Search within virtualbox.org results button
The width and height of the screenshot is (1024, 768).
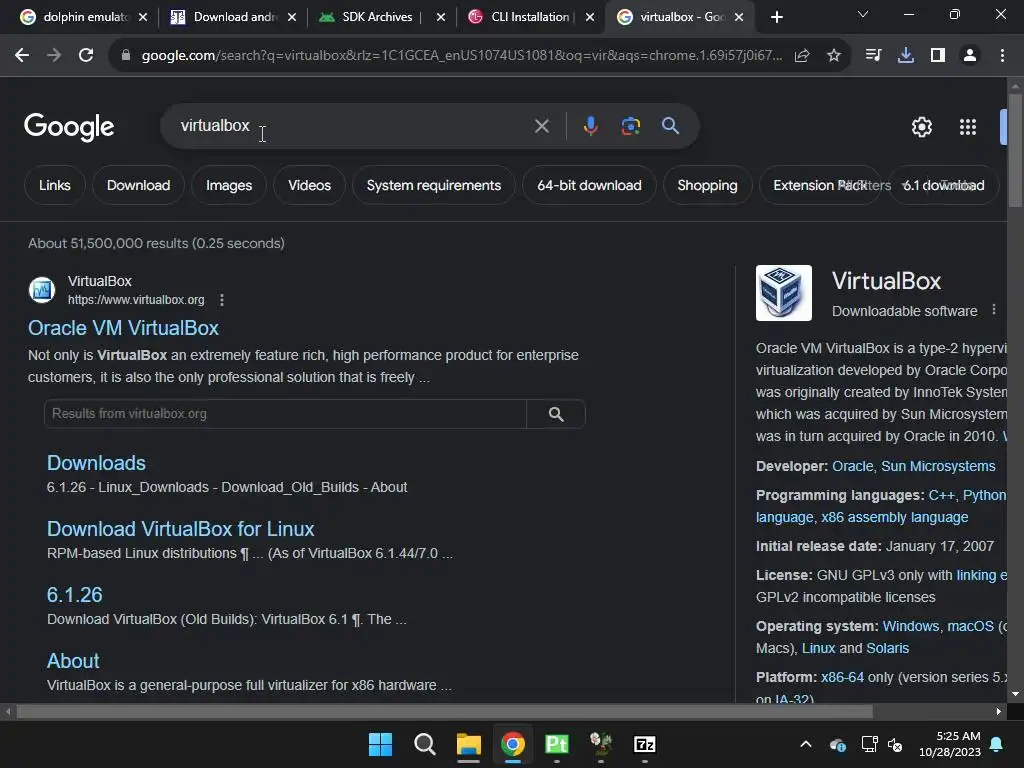click(556, 414)
